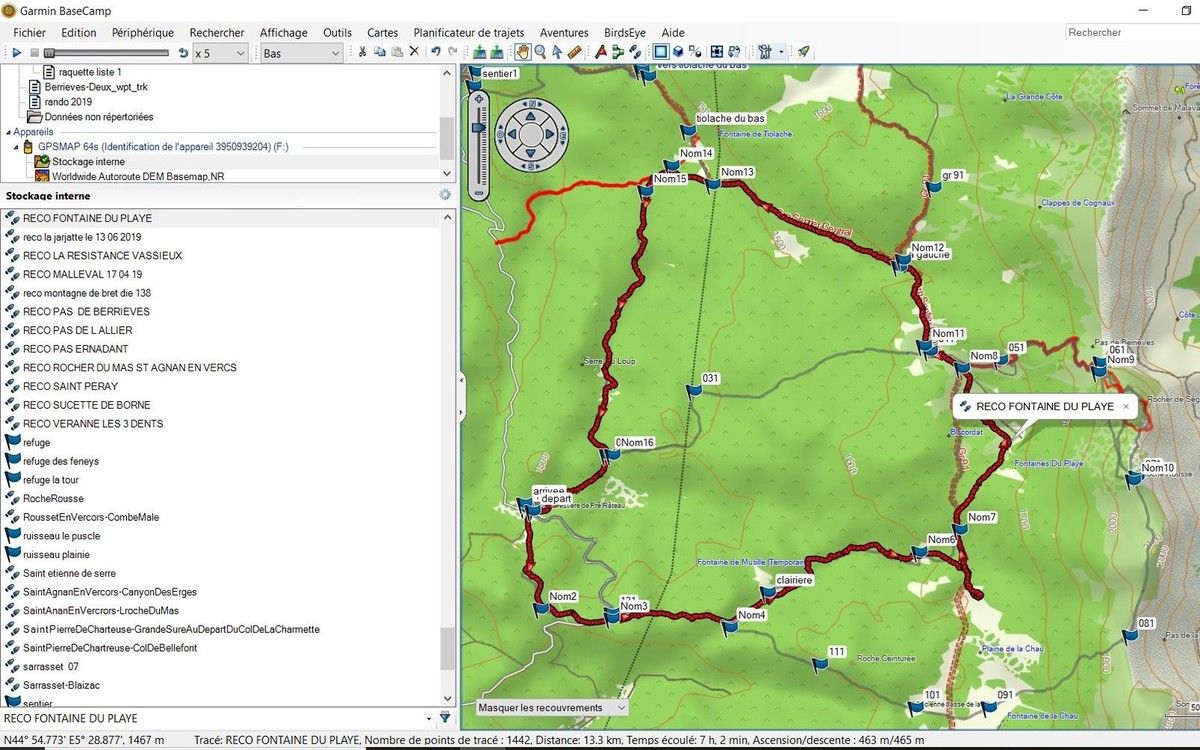Collapse the Appareils tree section
The image size is (1200, 750).
click(x=7, y=132)
